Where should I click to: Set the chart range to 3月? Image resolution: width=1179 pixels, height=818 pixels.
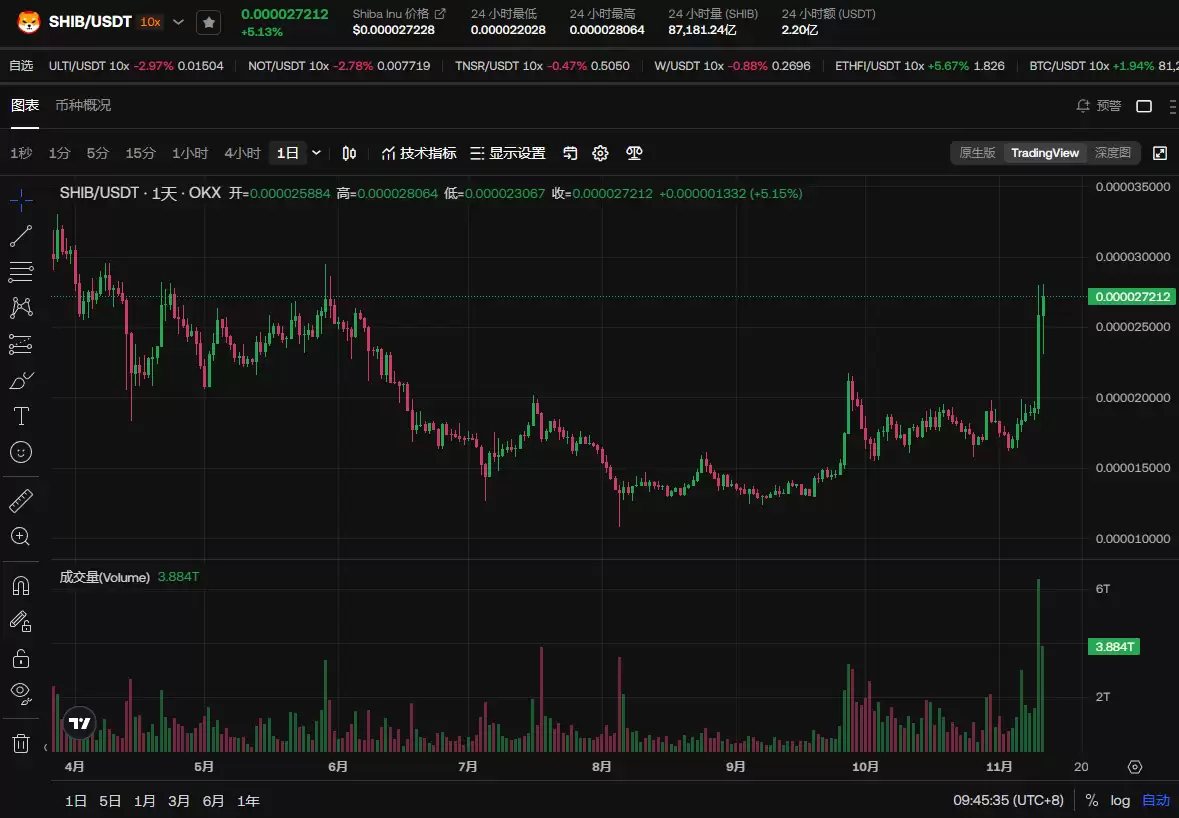click(x=179, y=800)
